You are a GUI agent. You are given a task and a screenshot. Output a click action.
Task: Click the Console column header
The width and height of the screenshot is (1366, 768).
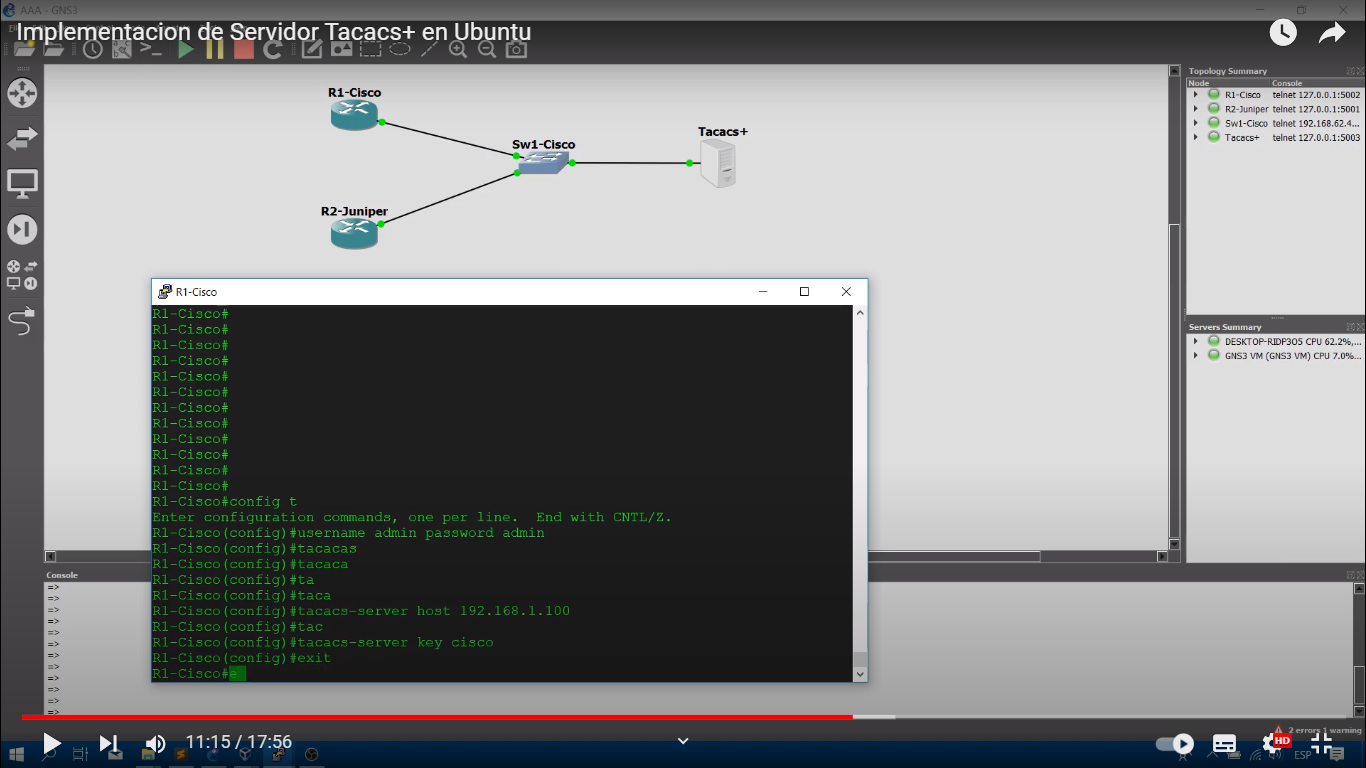(x=1317, y=83)
